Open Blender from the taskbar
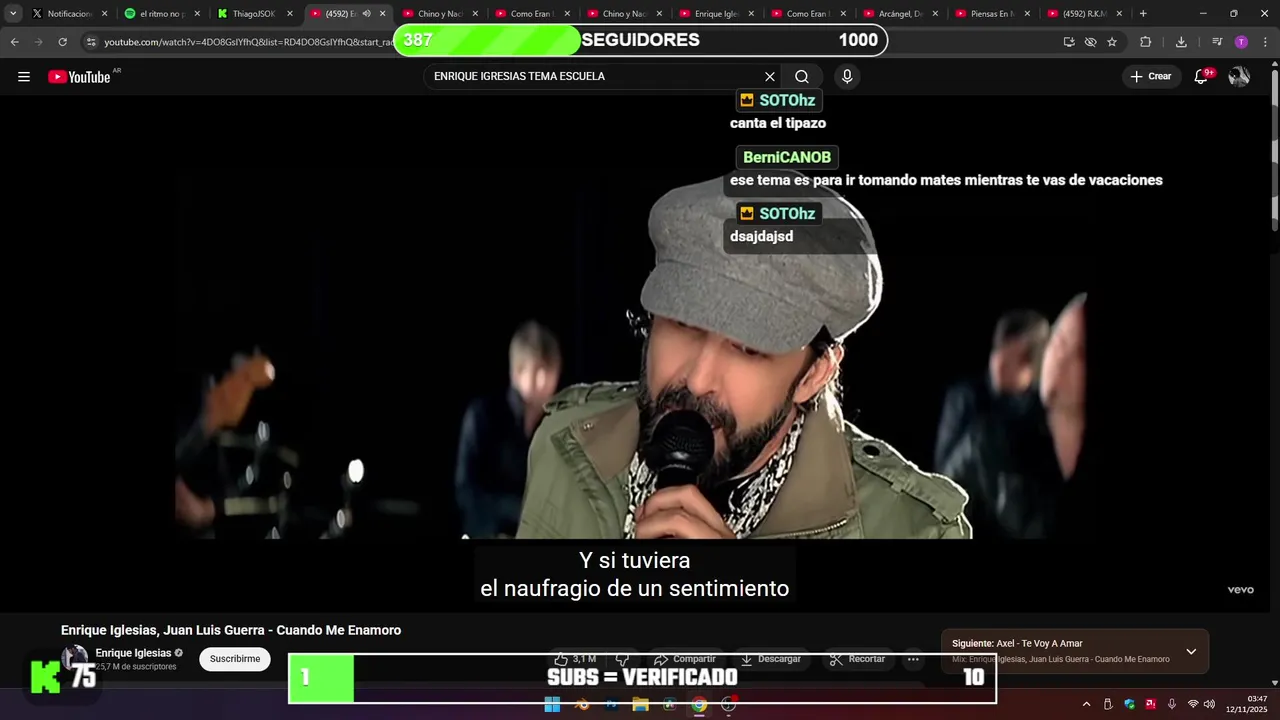 [x=582, y=705]
